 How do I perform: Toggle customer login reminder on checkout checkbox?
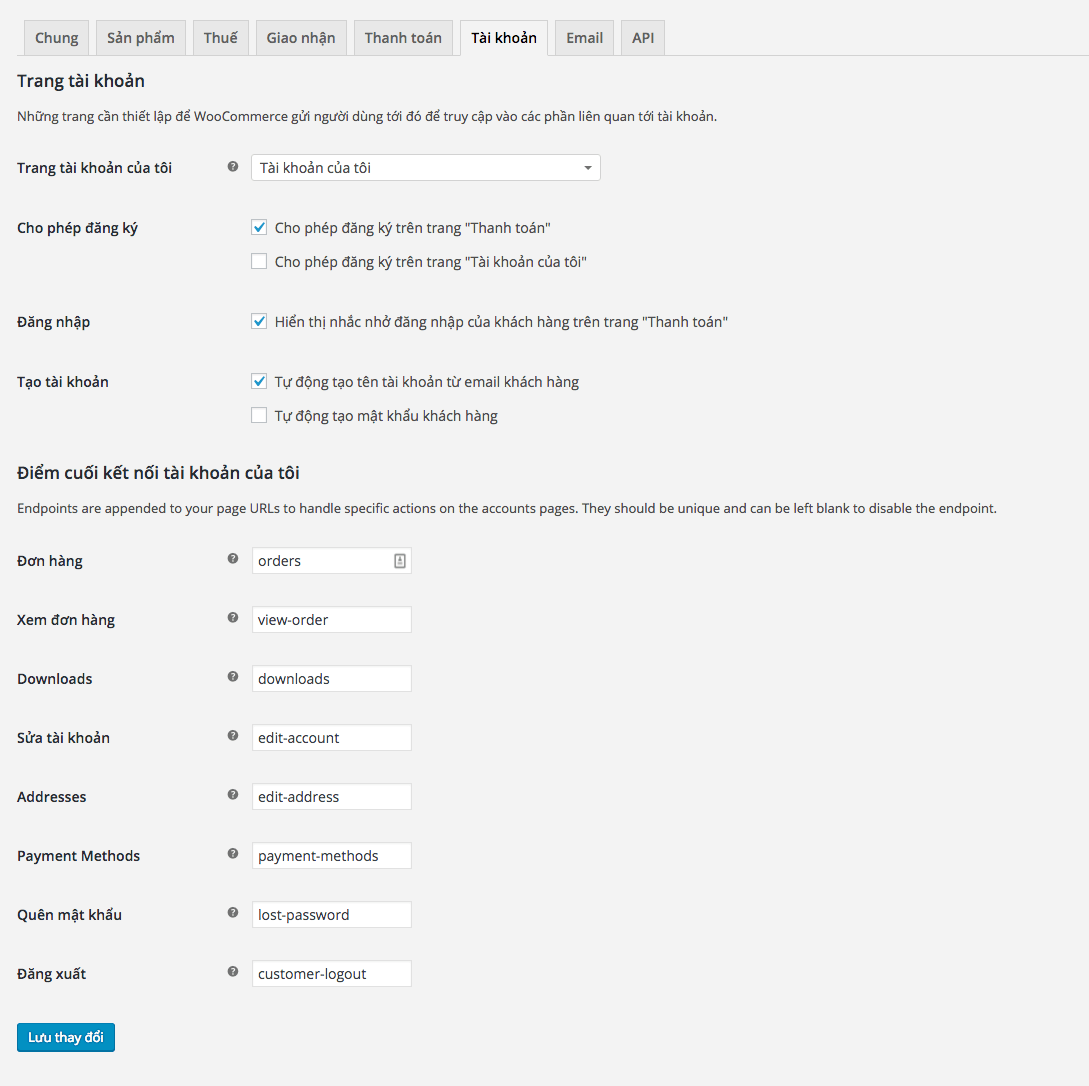click(x=259, y=321)
